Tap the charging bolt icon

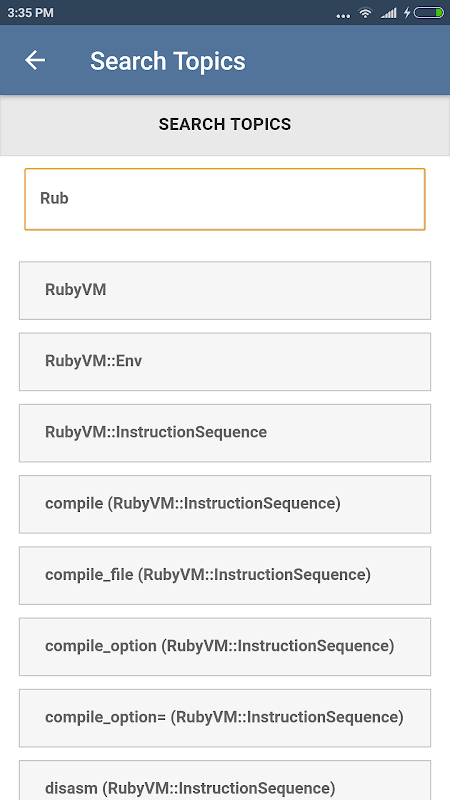click(x=407, y=13)
